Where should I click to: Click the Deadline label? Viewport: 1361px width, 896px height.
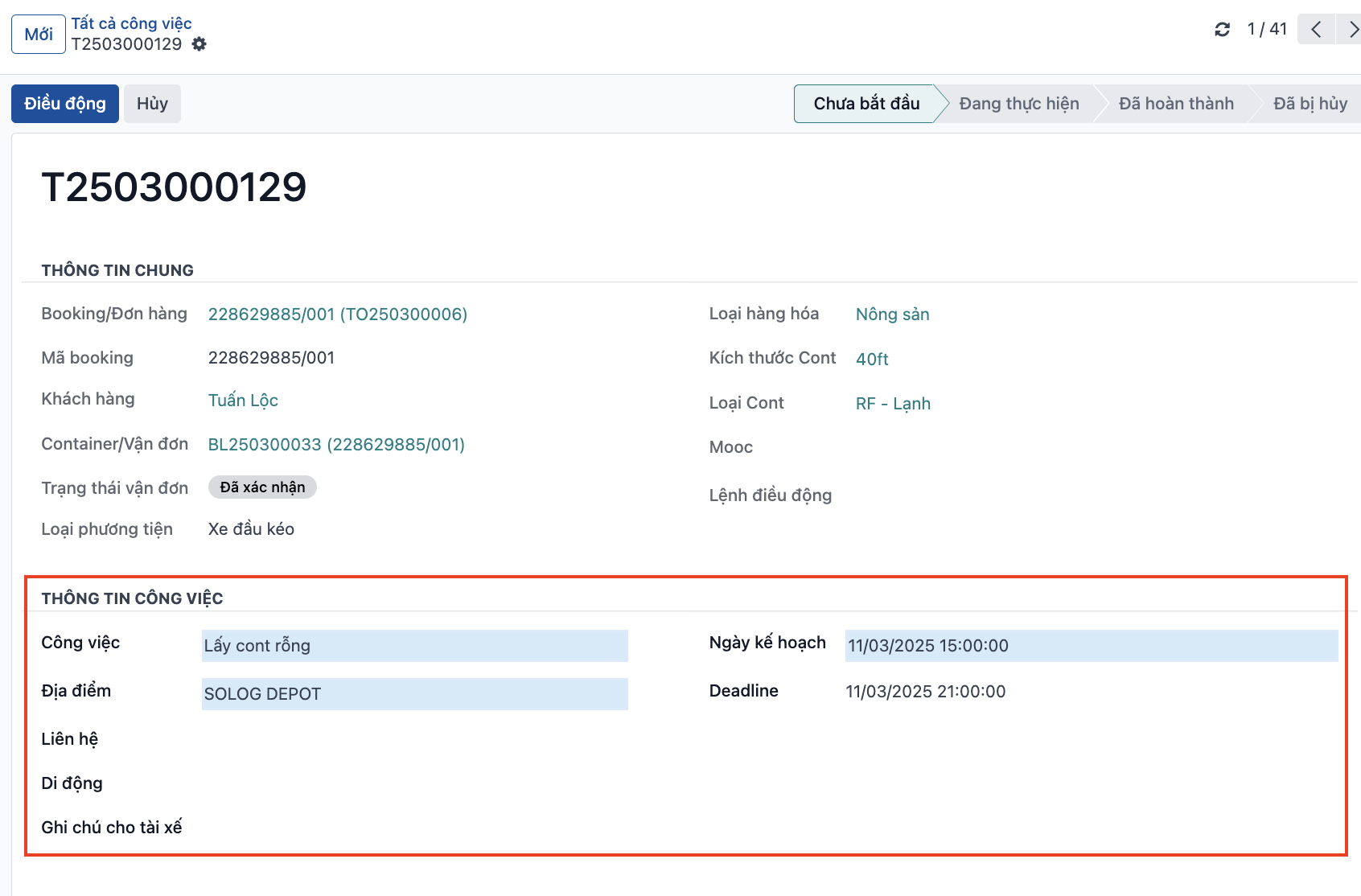pos(744,691)
